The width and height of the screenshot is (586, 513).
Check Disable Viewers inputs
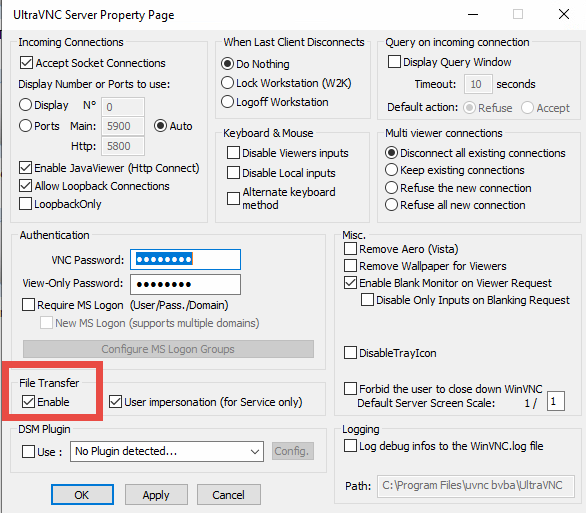(234, 153)
